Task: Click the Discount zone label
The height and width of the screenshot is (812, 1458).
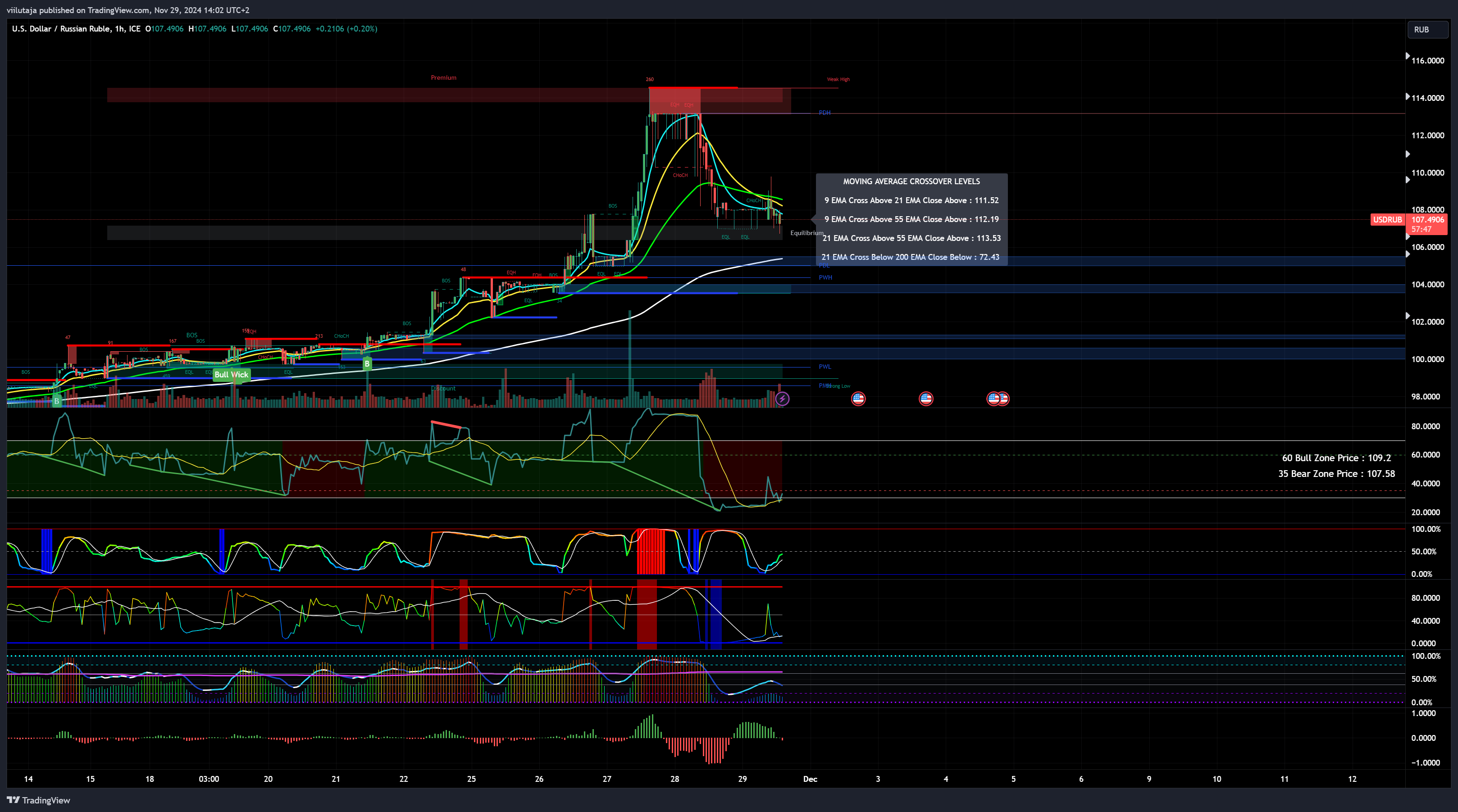Action: click(443, 388)
